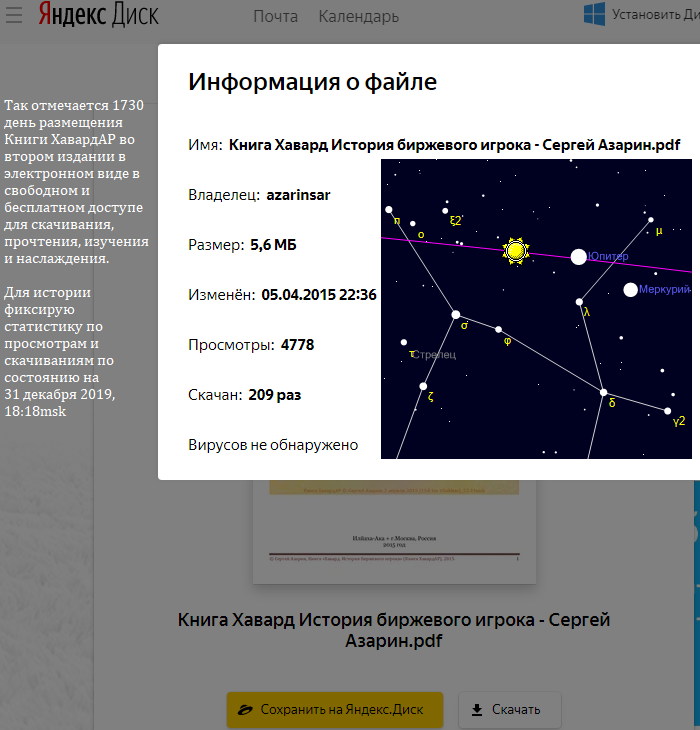Click the ζ star on the star map
Screen dimensions: 700x730
click(423, 386)
